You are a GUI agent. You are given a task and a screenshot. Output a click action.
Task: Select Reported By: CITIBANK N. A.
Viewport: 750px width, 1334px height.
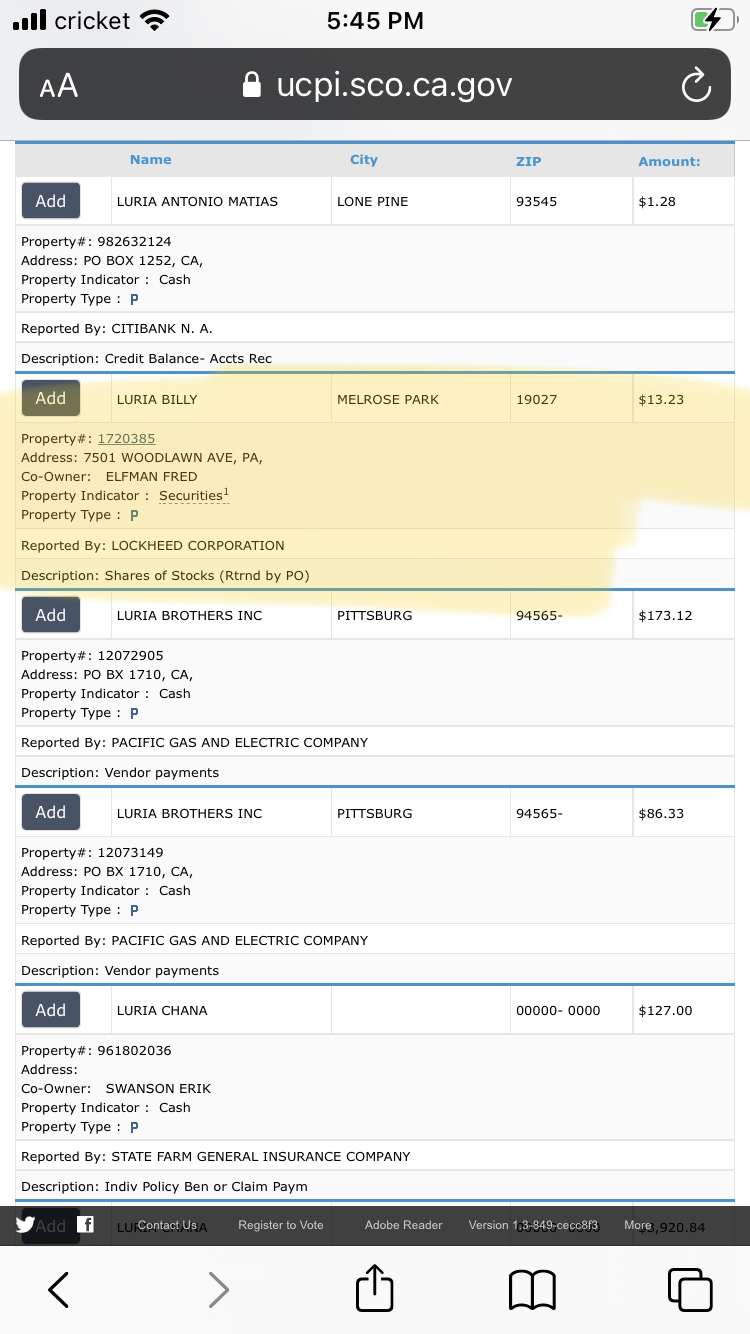pos(117,328)
